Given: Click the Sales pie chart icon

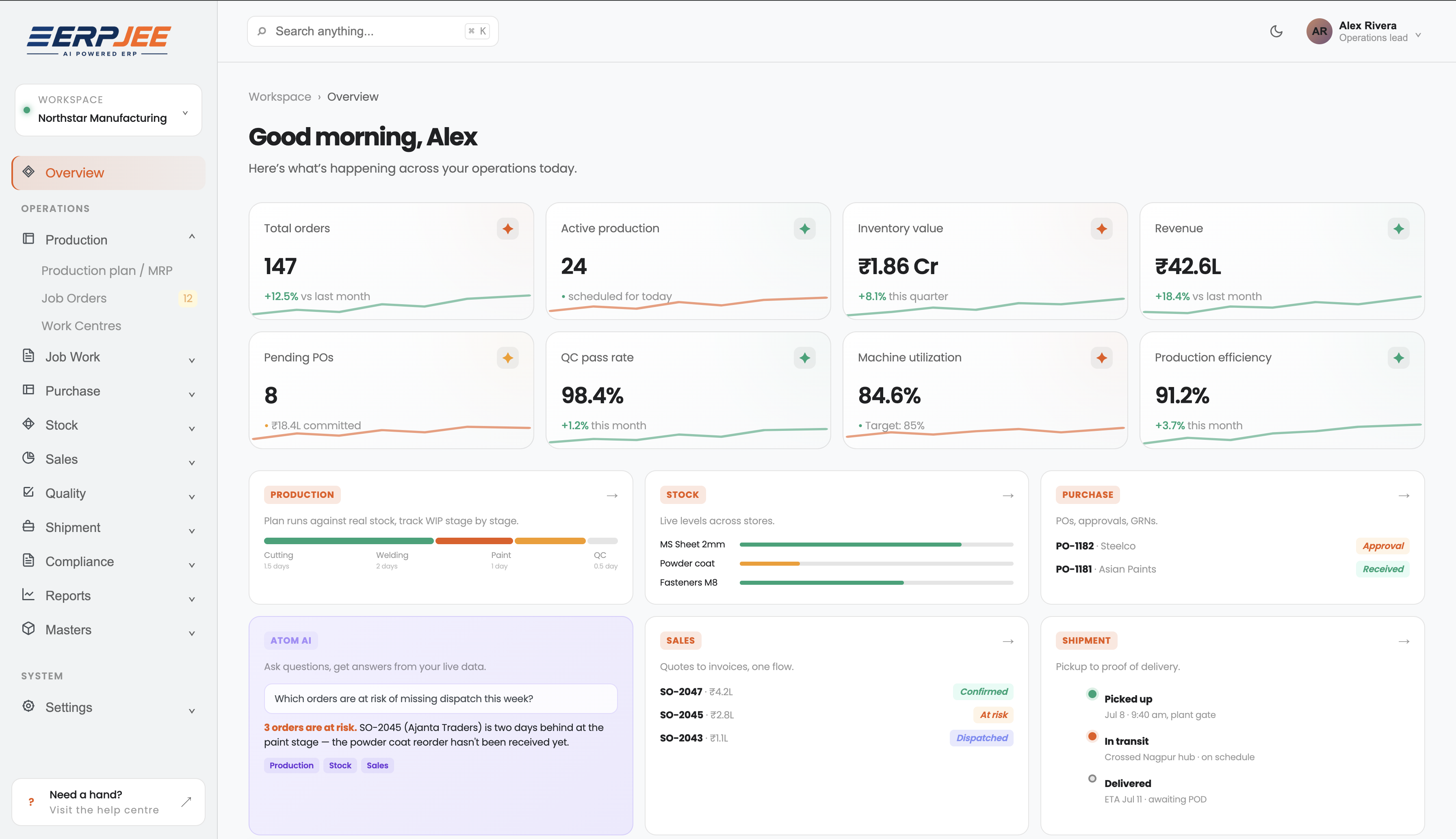Looking at the screenshot, I should click(28, 458).
